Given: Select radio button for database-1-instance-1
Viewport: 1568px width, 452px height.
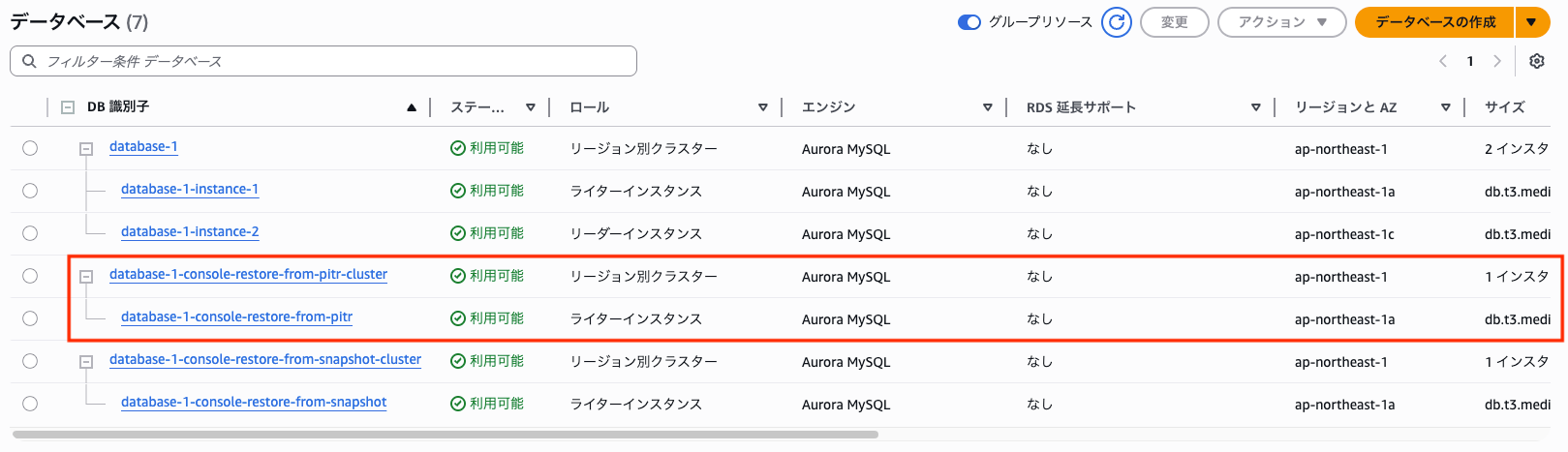Looking at the screenshot, I should pyautogui.click(x=30, y=191).
